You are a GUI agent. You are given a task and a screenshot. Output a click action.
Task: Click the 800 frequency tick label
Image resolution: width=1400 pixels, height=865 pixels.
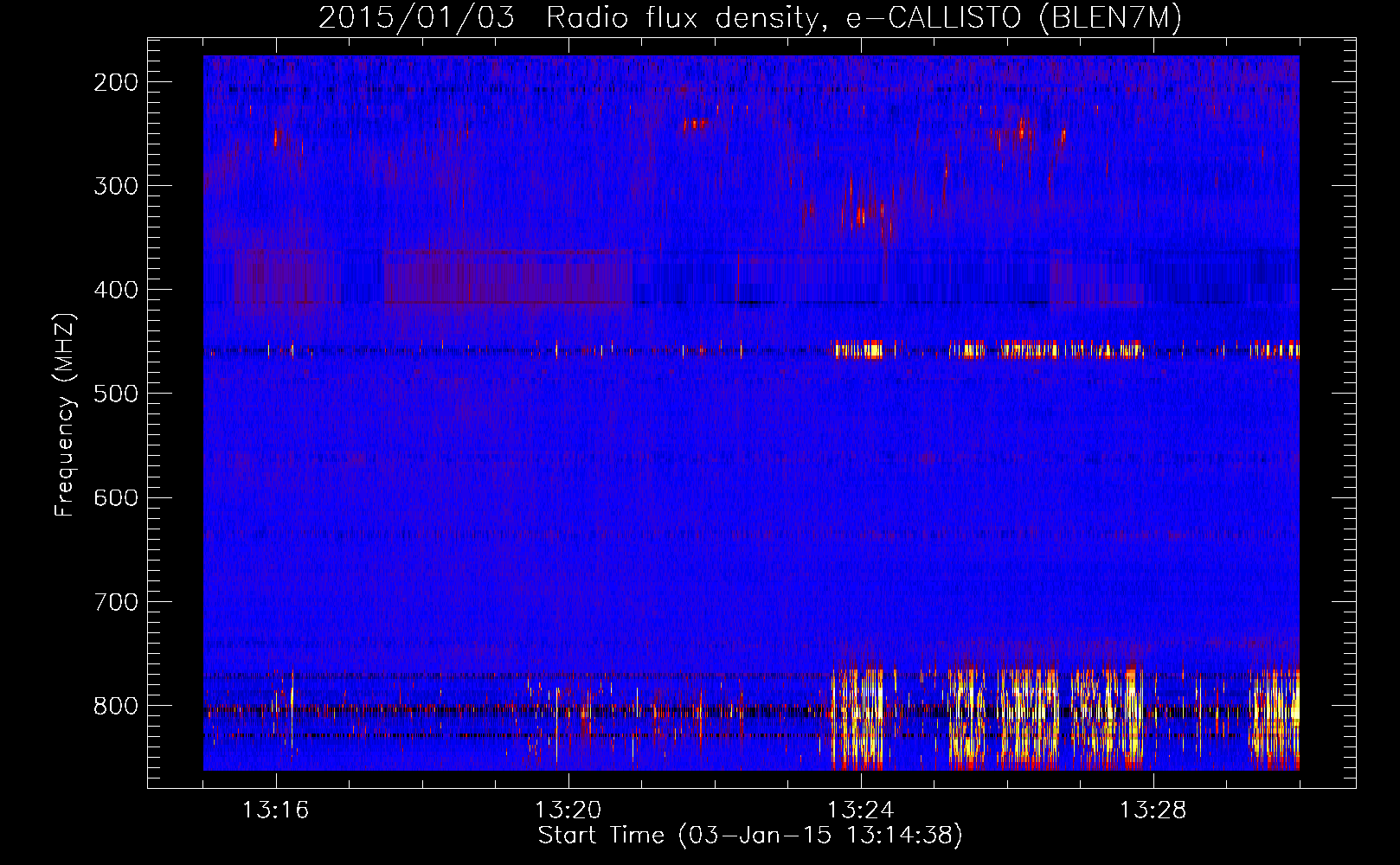[116, 706]
